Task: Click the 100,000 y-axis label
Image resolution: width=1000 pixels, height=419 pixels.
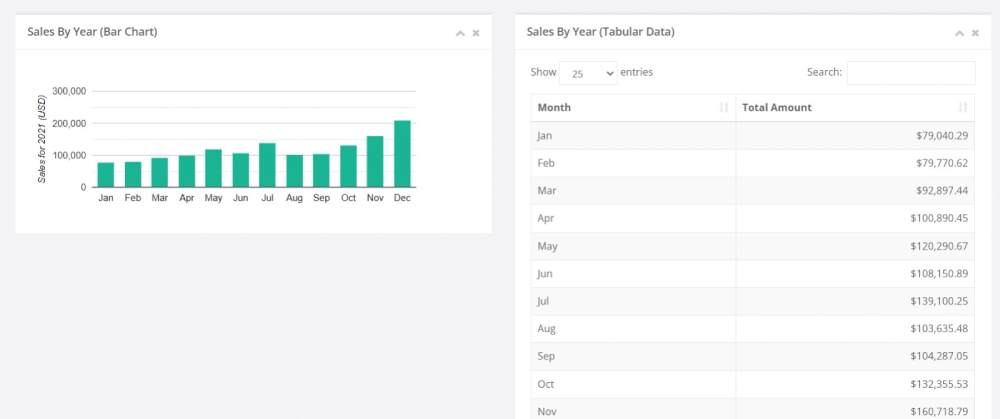Action: [x=70, y=155]
